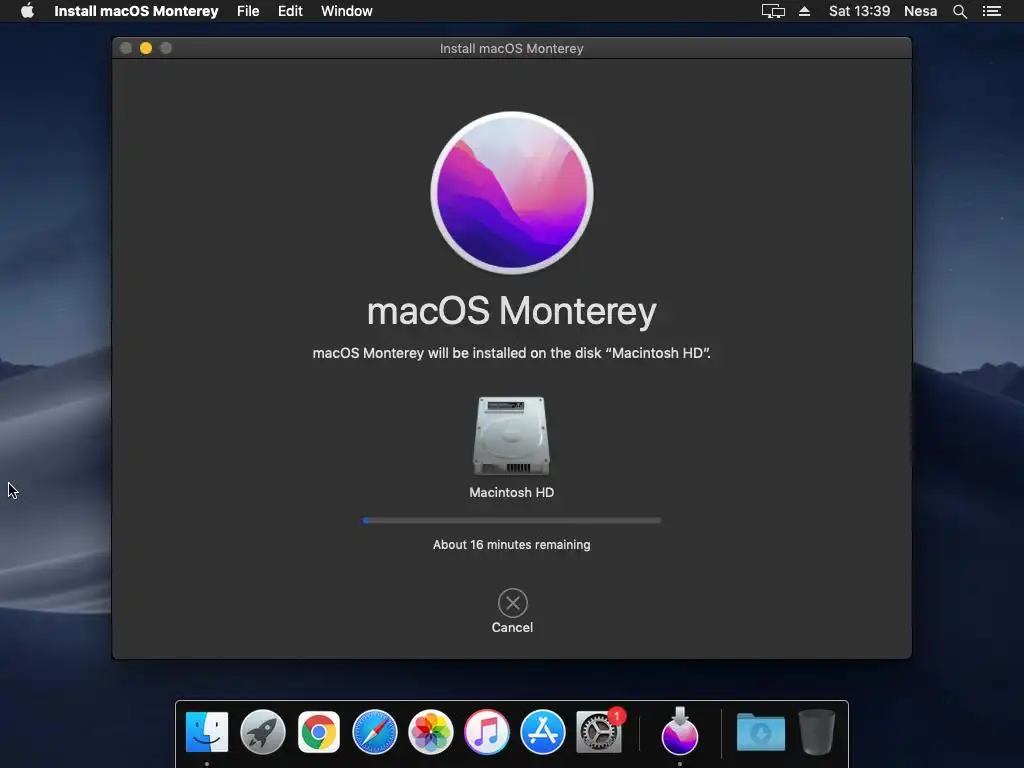Click the screen mirroring menu bar icon
This screenshot has height=768, width=1024.
[x=773, y=11]
